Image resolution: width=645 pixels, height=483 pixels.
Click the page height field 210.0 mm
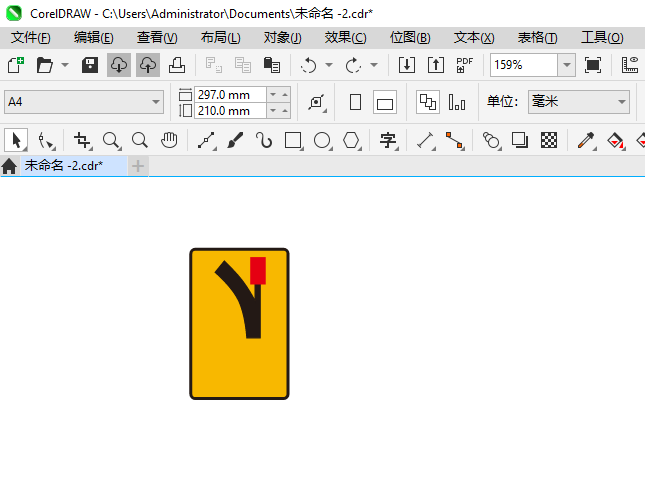point(230,111)
